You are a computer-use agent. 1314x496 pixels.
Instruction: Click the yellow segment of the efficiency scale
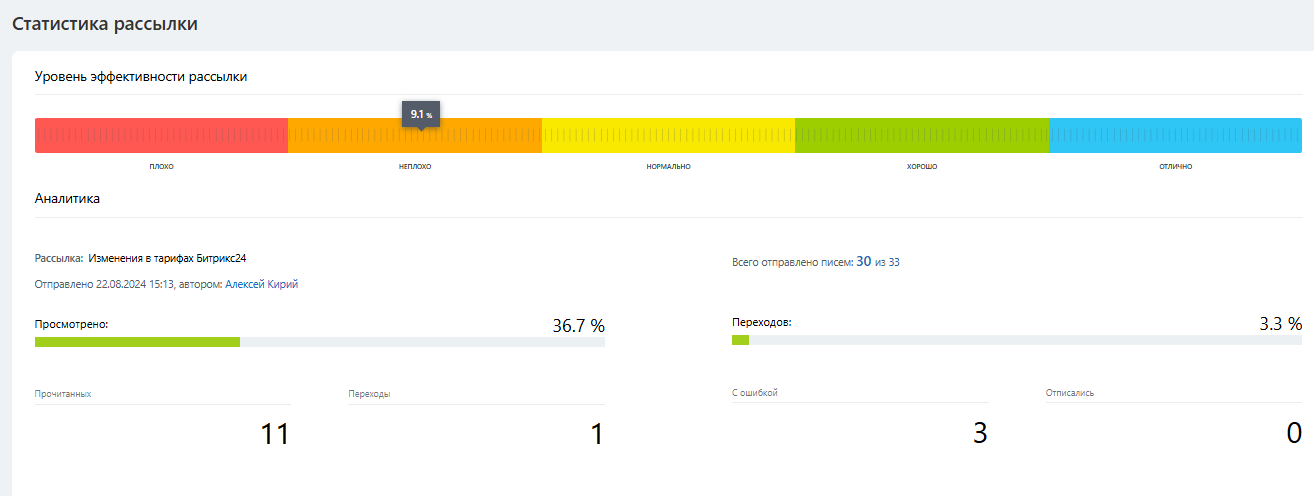668,136
